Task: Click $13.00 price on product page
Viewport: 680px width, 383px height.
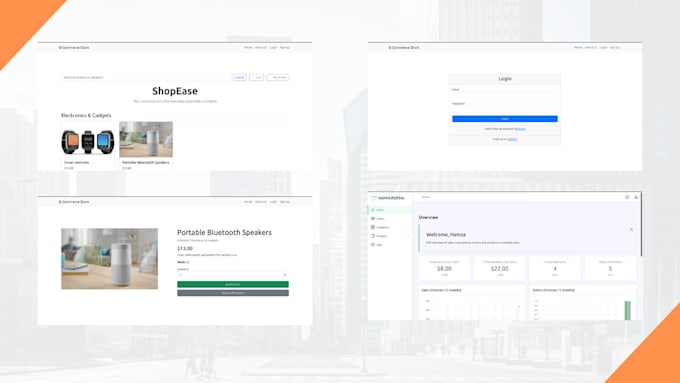Action: click(185, 249)
